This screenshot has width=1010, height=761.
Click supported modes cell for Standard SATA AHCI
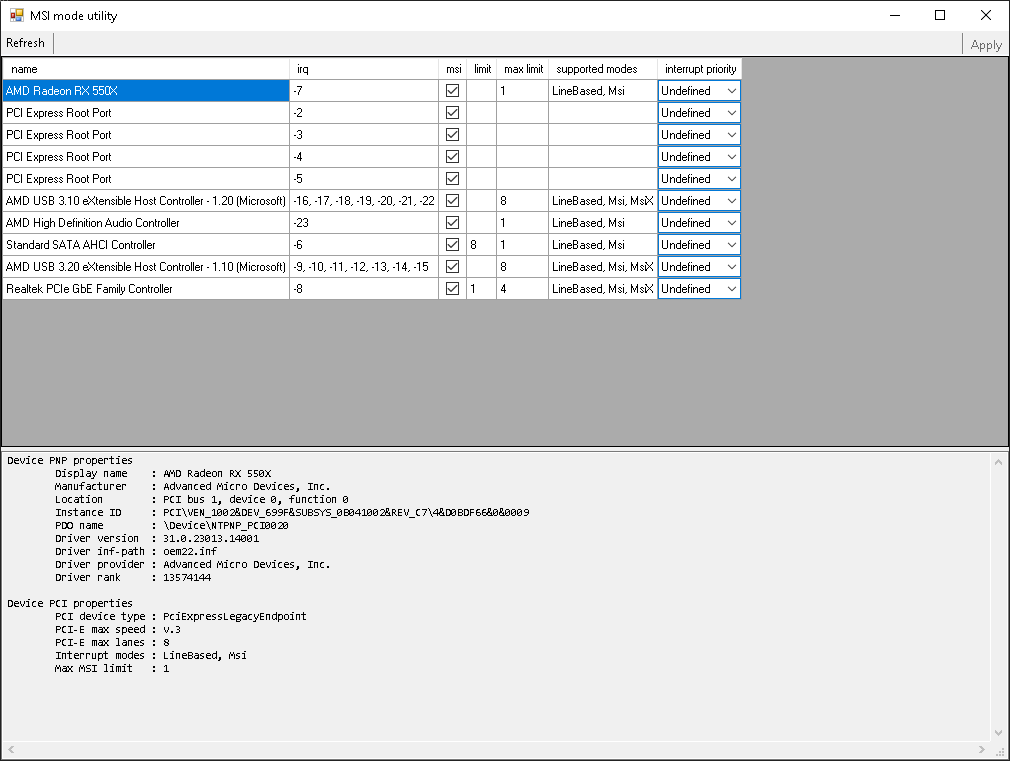click(603, 245)
